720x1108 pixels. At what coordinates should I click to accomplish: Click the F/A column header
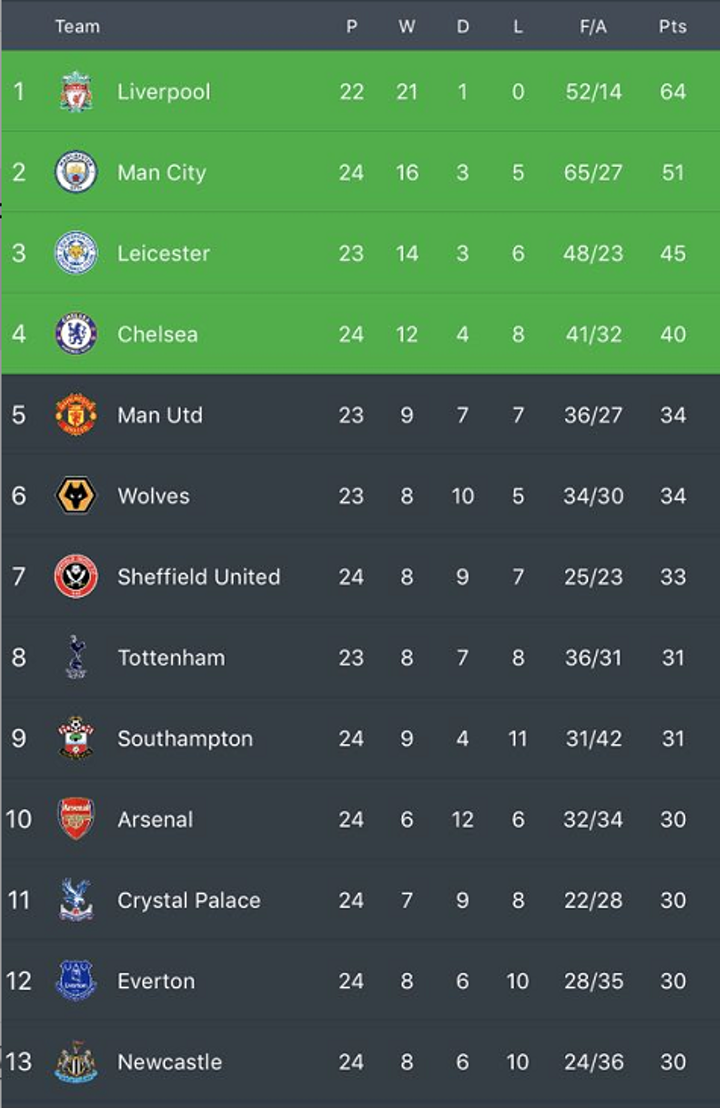point(593,27)
